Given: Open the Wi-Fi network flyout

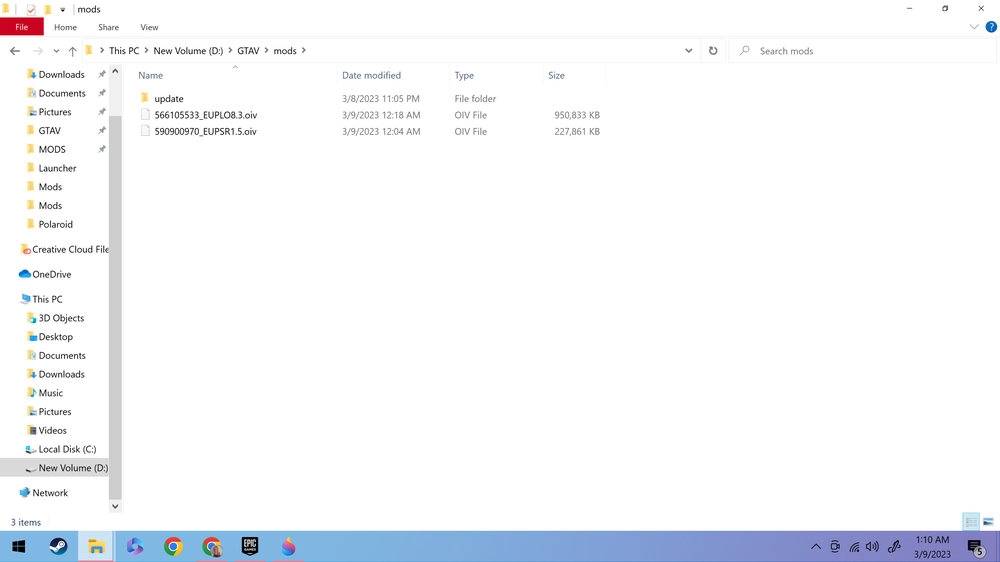Looking at the screenshot, I should pos(854,547).
